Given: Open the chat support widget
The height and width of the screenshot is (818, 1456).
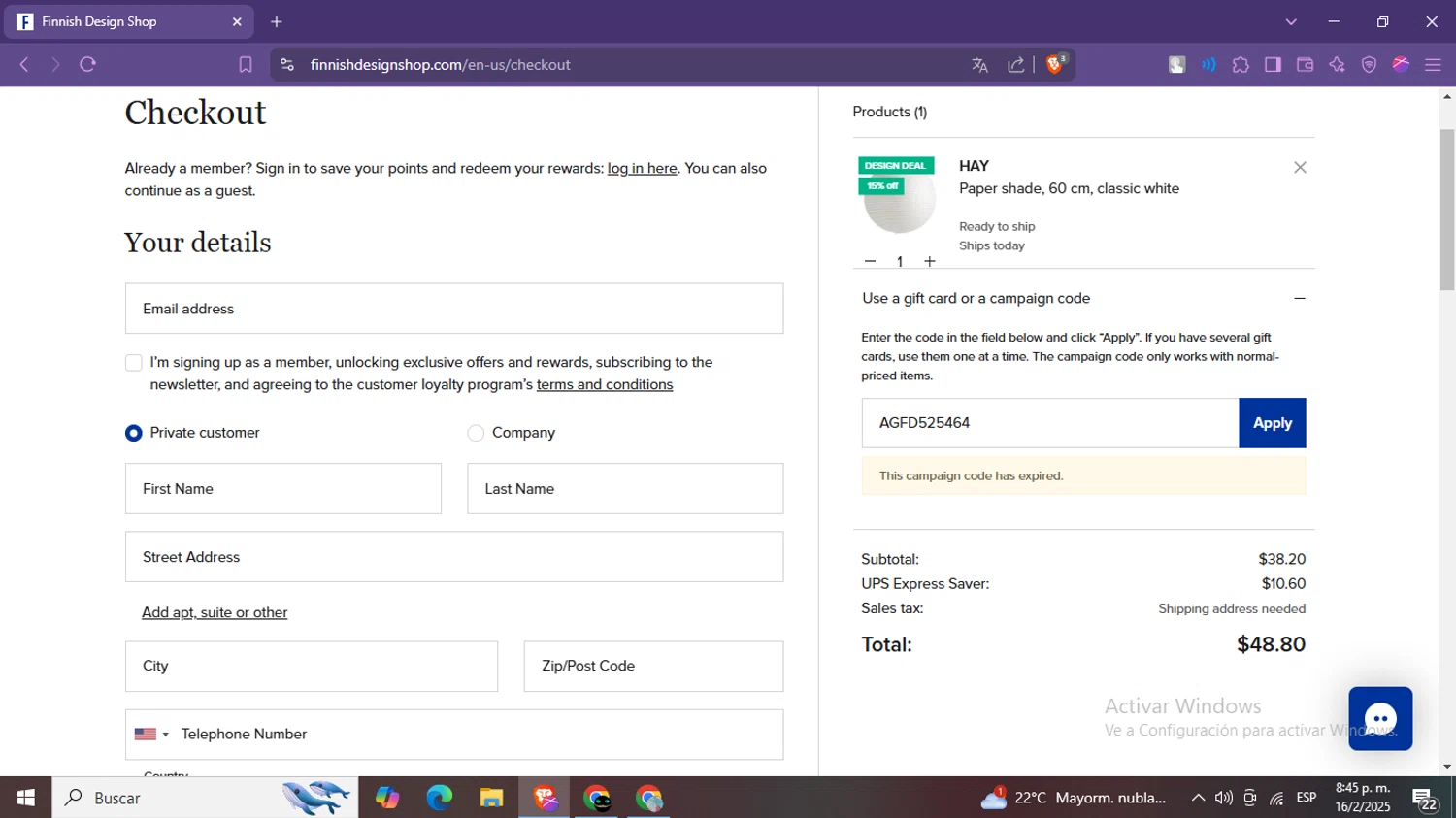Looking at the screenshot, I should pos(1380,719).
